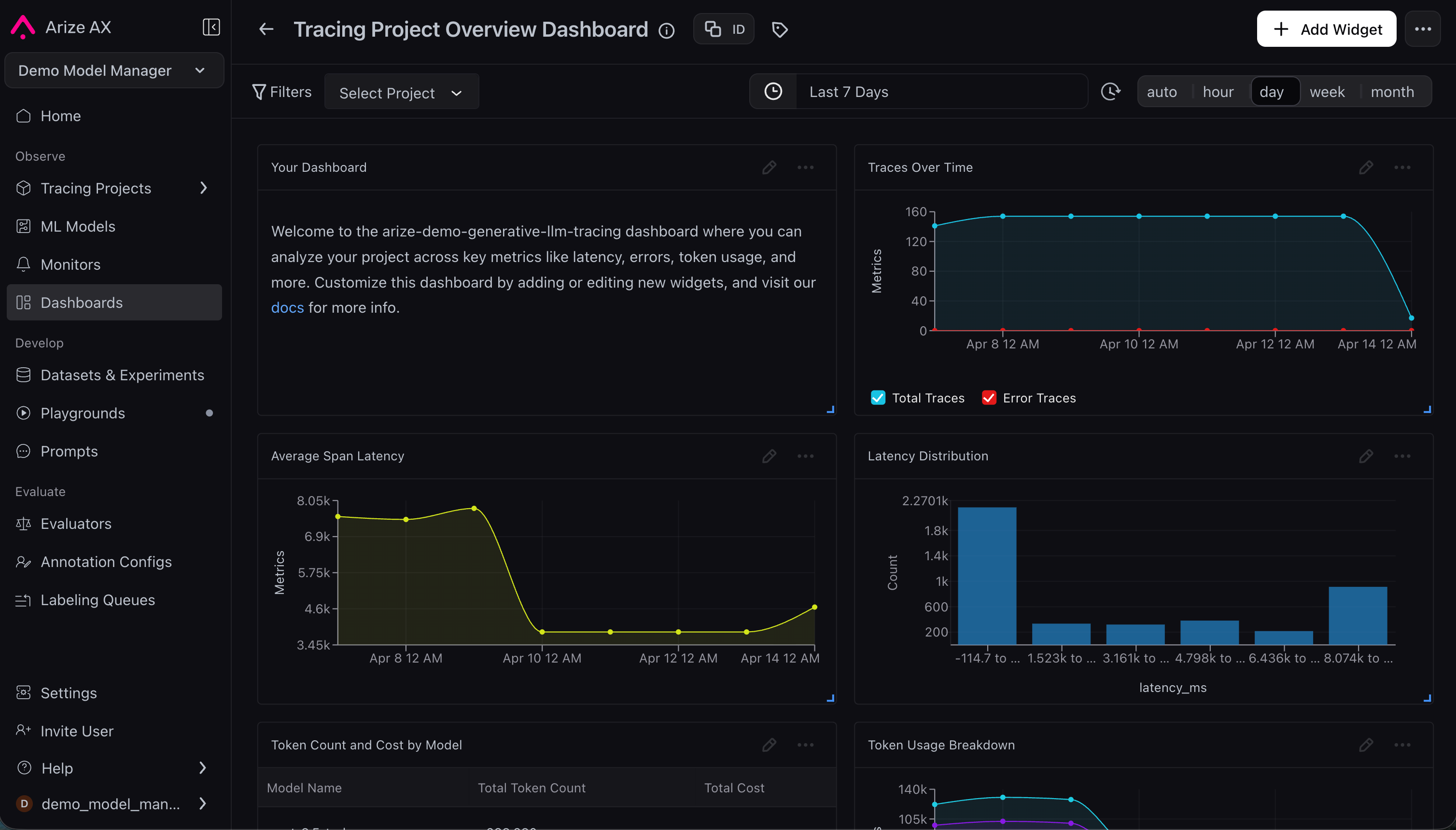Viewport: 1456px width, 830px height.
Task: Click the 8.074k latency histogram bar
Action: [x=1358, y=616]
